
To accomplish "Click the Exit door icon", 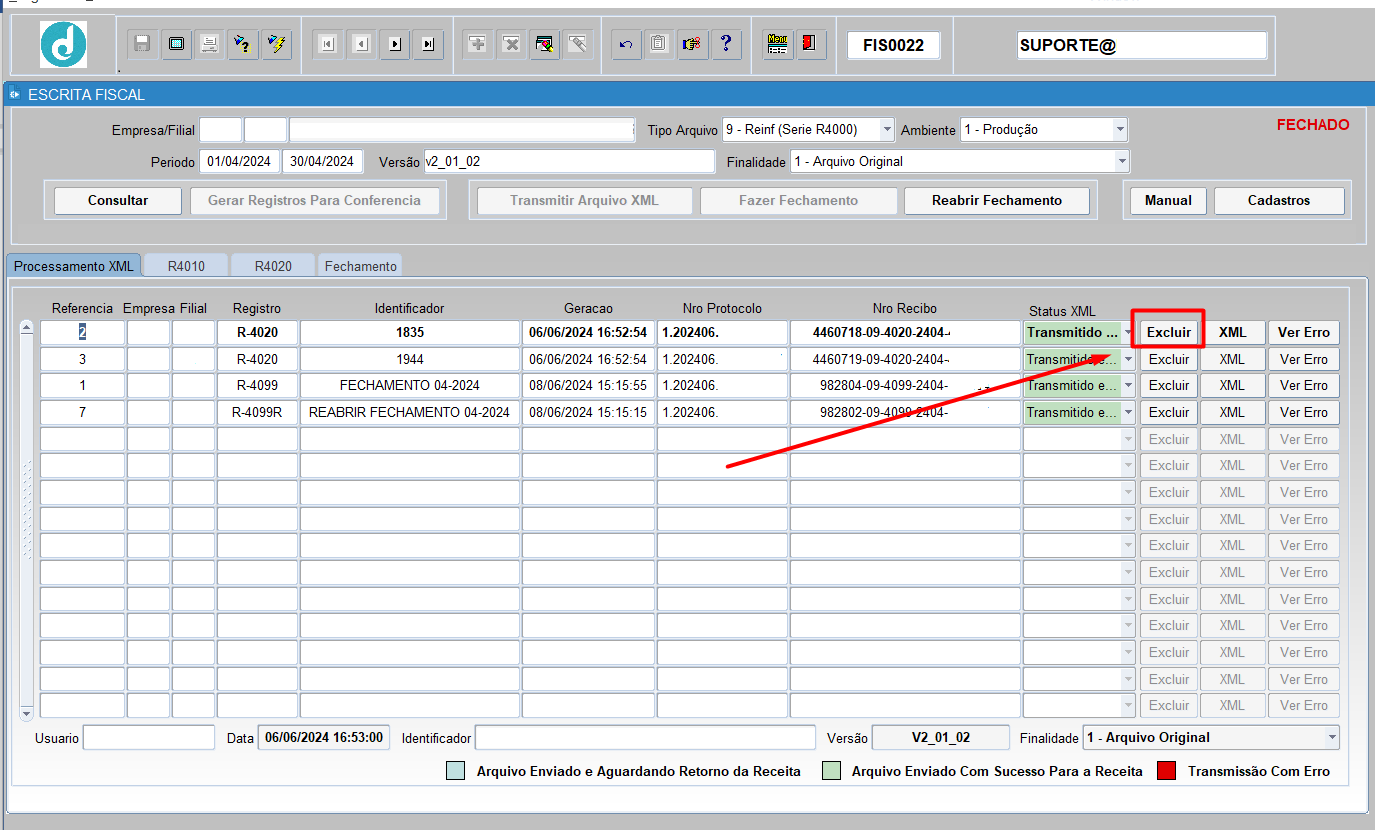I will coord(811,44).
